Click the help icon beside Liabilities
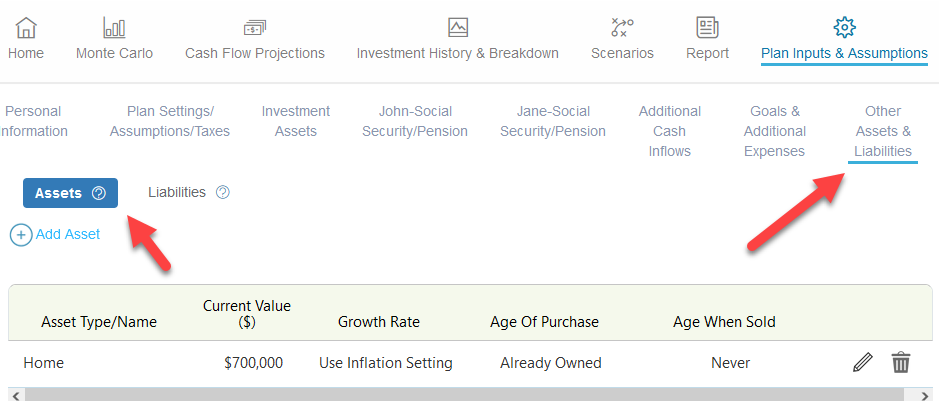This screenshot has height=401, width=939. point(223,192)
